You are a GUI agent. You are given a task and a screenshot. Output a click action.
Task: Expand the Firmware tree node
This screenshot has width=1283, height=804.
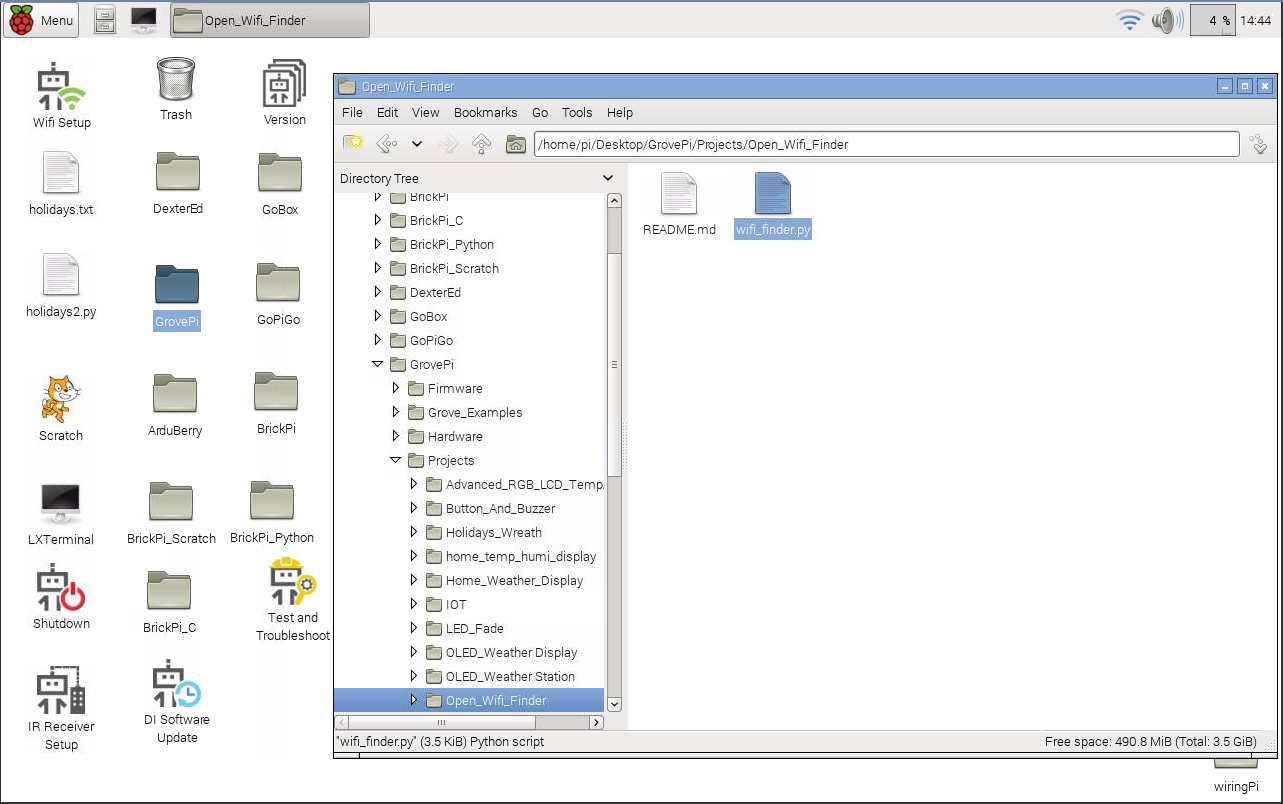[x=395, y=388]
